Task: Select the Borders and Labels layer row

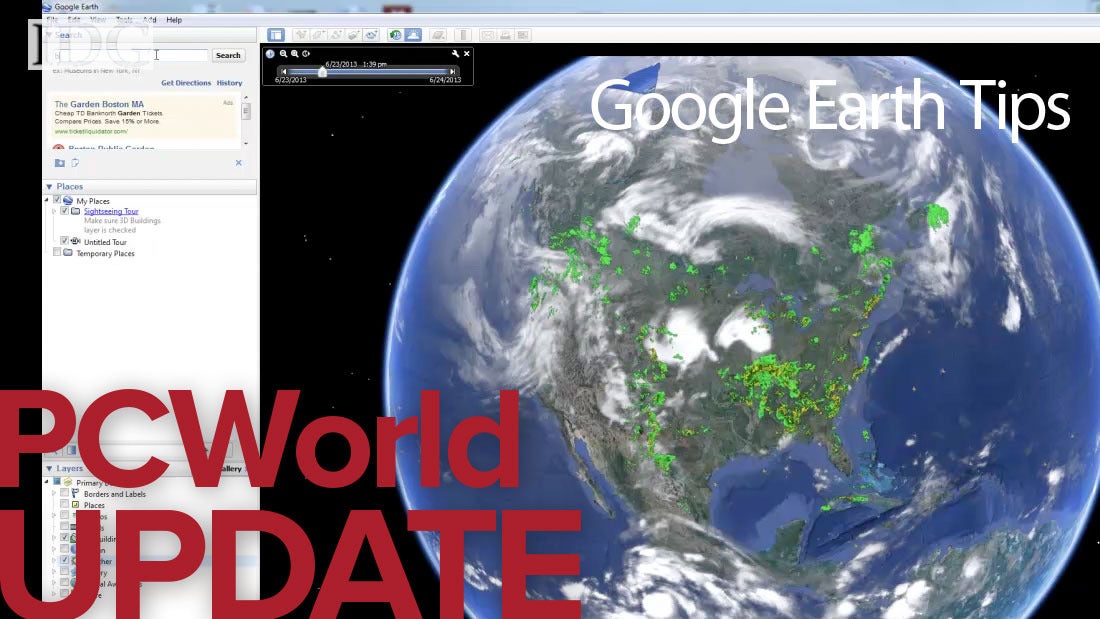Action: coord(114,494)
